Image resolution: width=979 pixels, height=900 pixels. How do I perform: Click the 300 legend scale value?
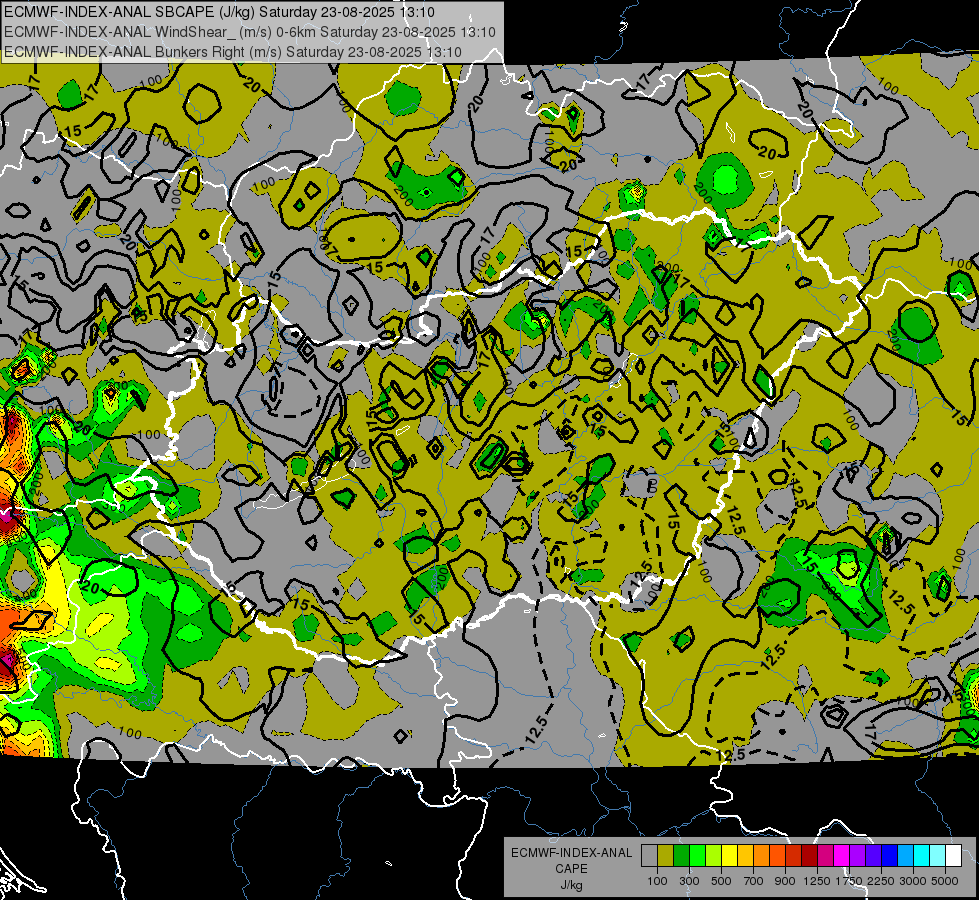point(689,881)
